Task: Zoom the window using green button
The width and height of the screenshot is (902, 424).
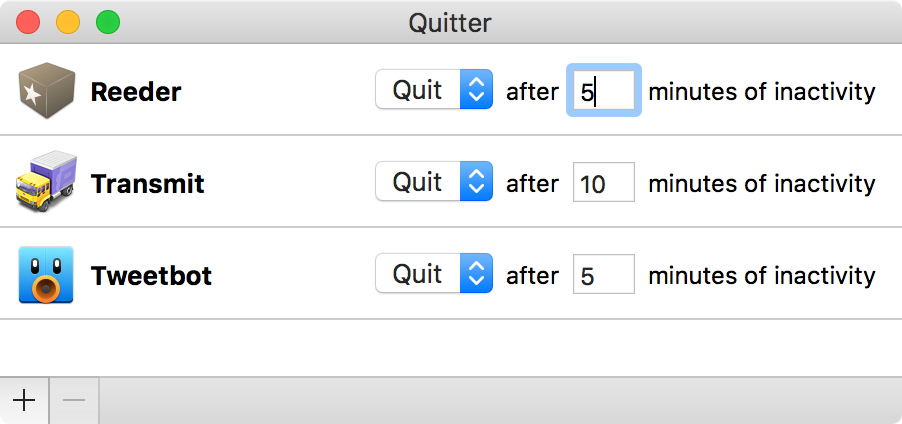Action: pyautogui.click(x=108, y=22)
